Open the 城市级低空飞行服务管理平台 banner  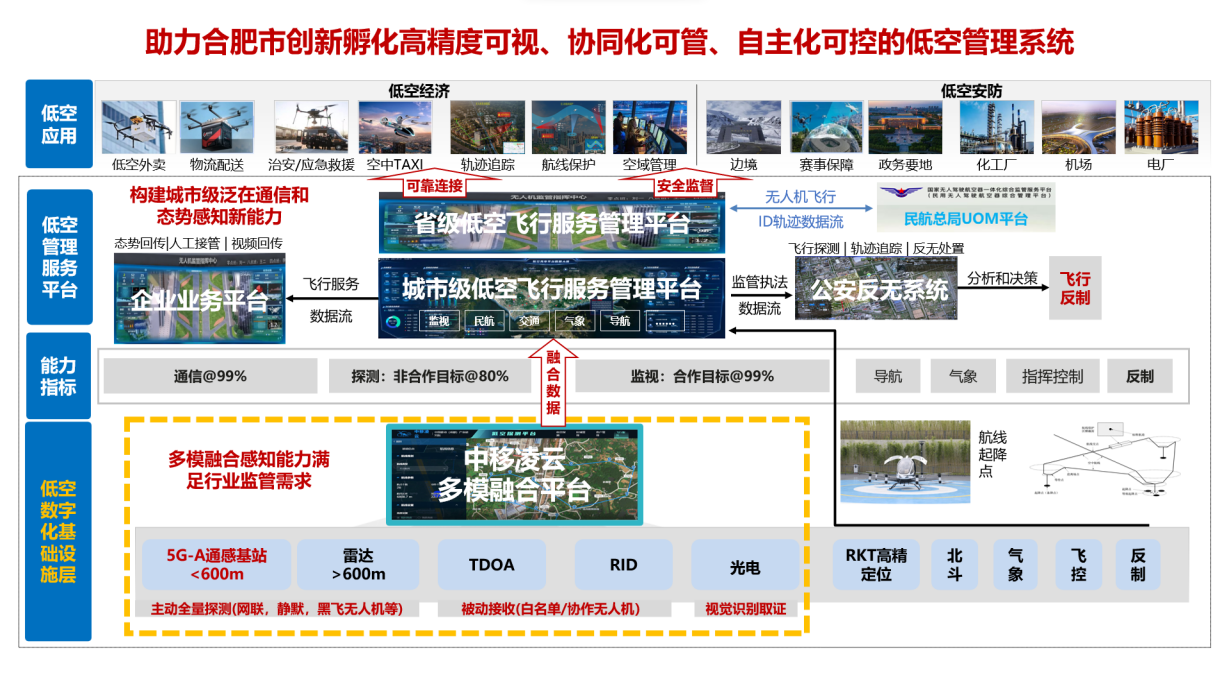point(552,297)
